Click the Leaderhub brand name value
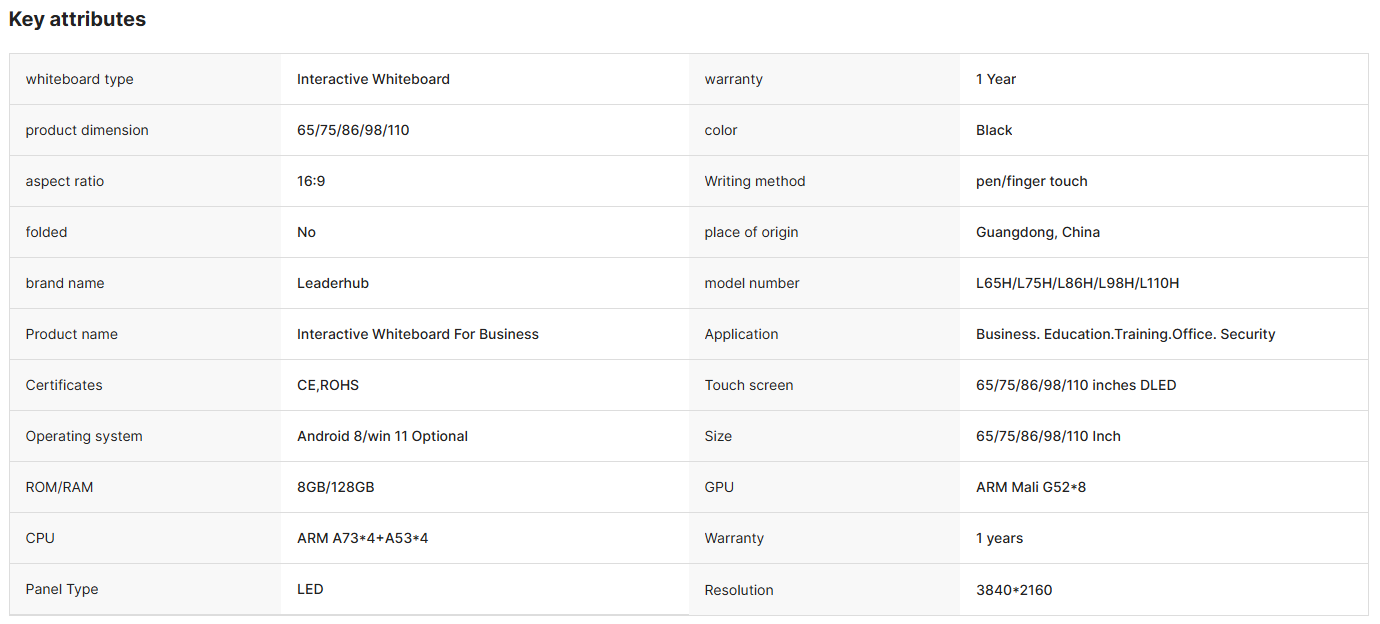This screenshot has width=1380, height=624. [x=333, y=283]
